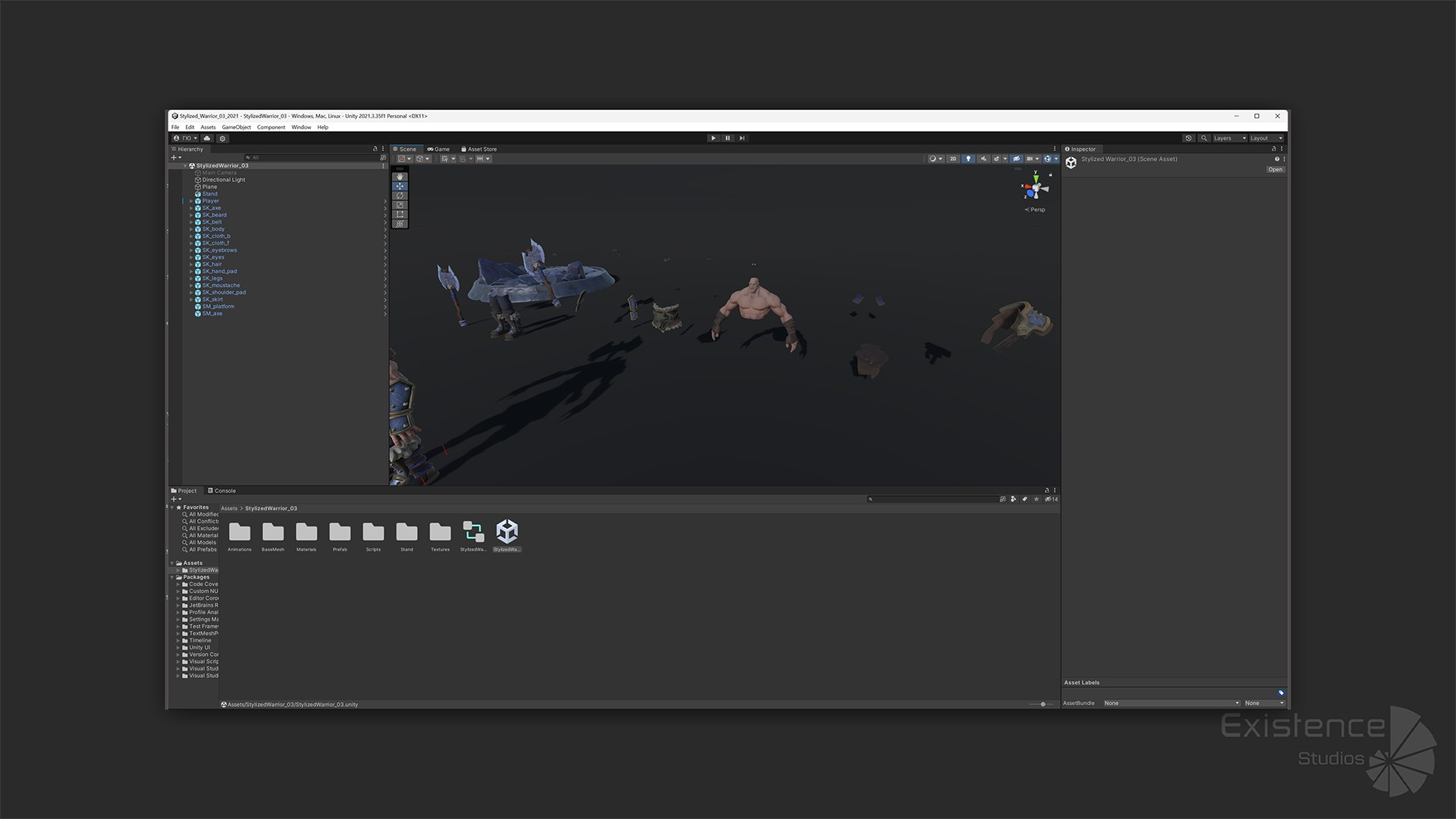Select the Hand view tool
The width and height of the screenshot is (1456, 819).
pyautogui.click(x=400, y=177)
